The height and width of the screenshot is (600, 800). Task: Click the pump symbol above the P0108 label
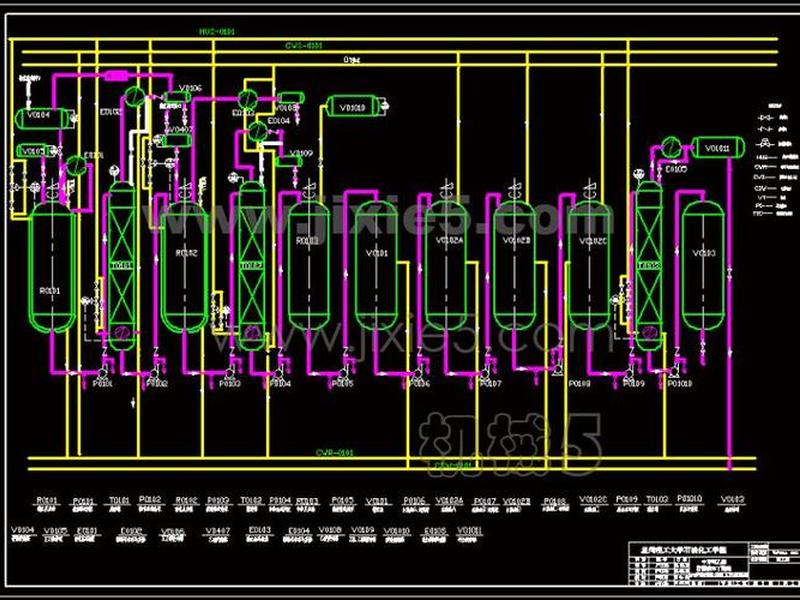pos(557,369)
